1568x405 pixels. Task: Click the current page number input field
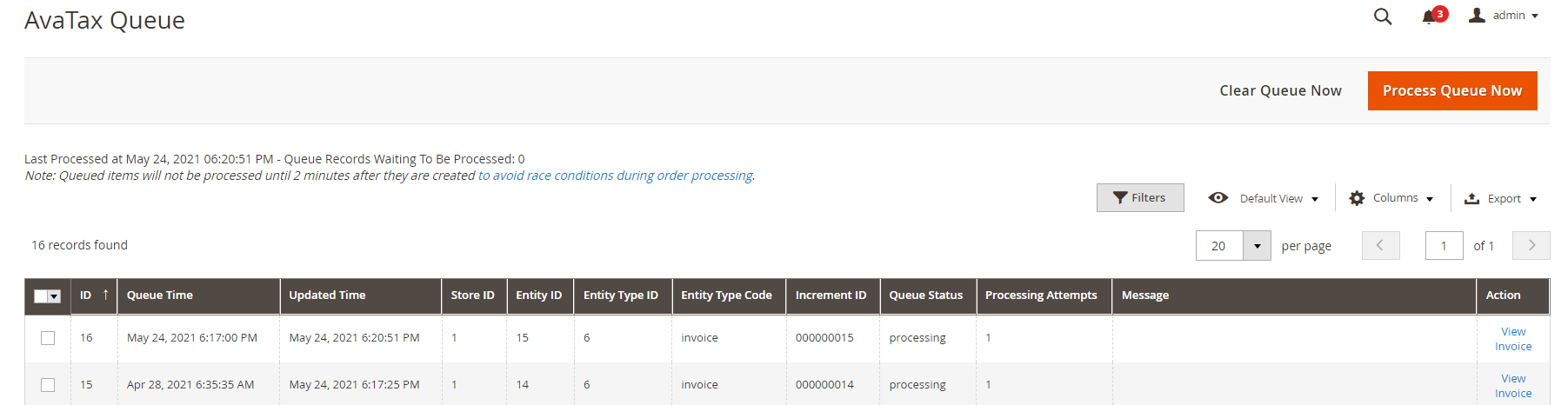pos(1444,246)
